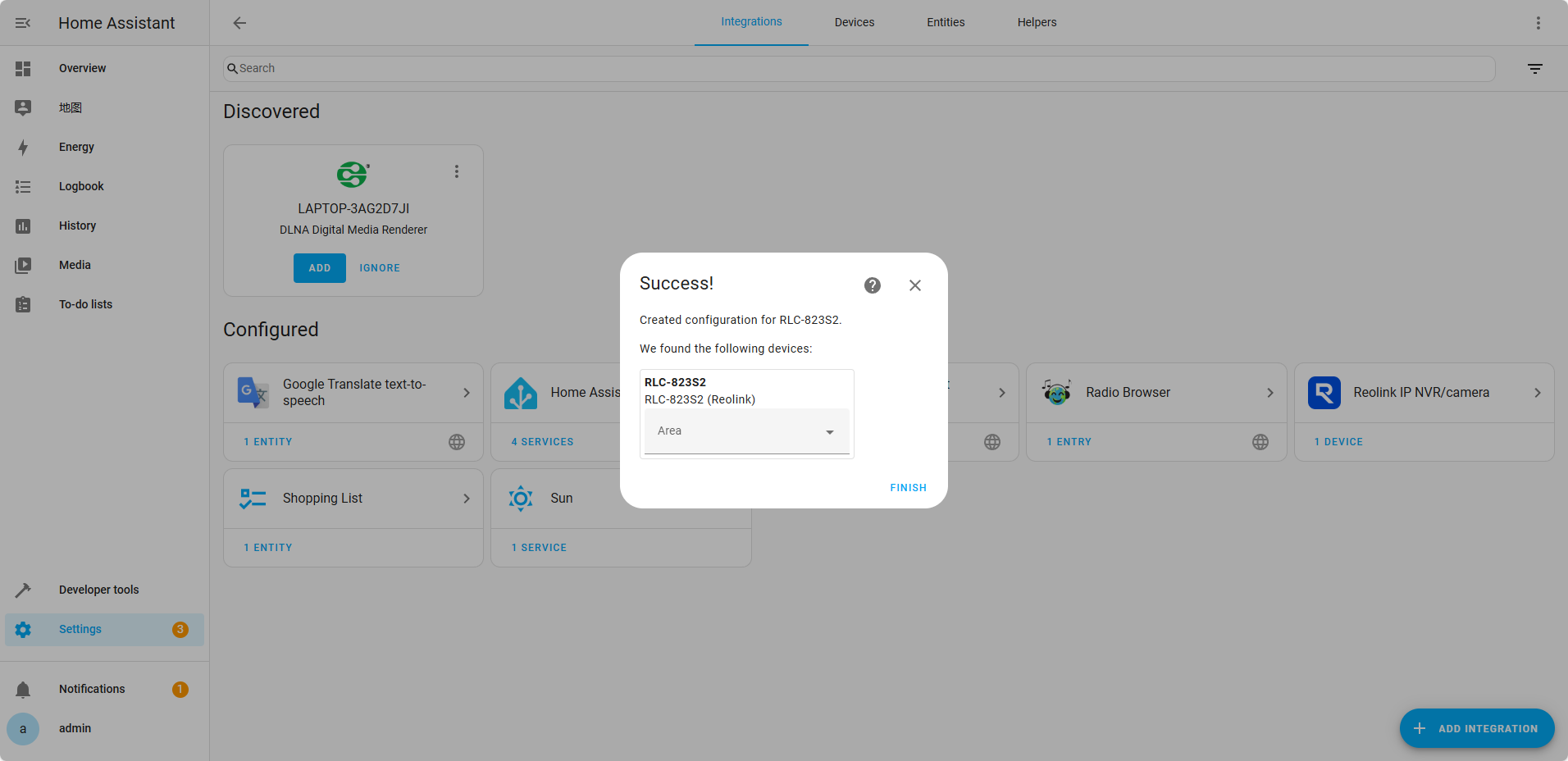Open the integrations filter icon
Image resolution: width=1568 pixels, height=761 pixels.
coord(1535,69)
